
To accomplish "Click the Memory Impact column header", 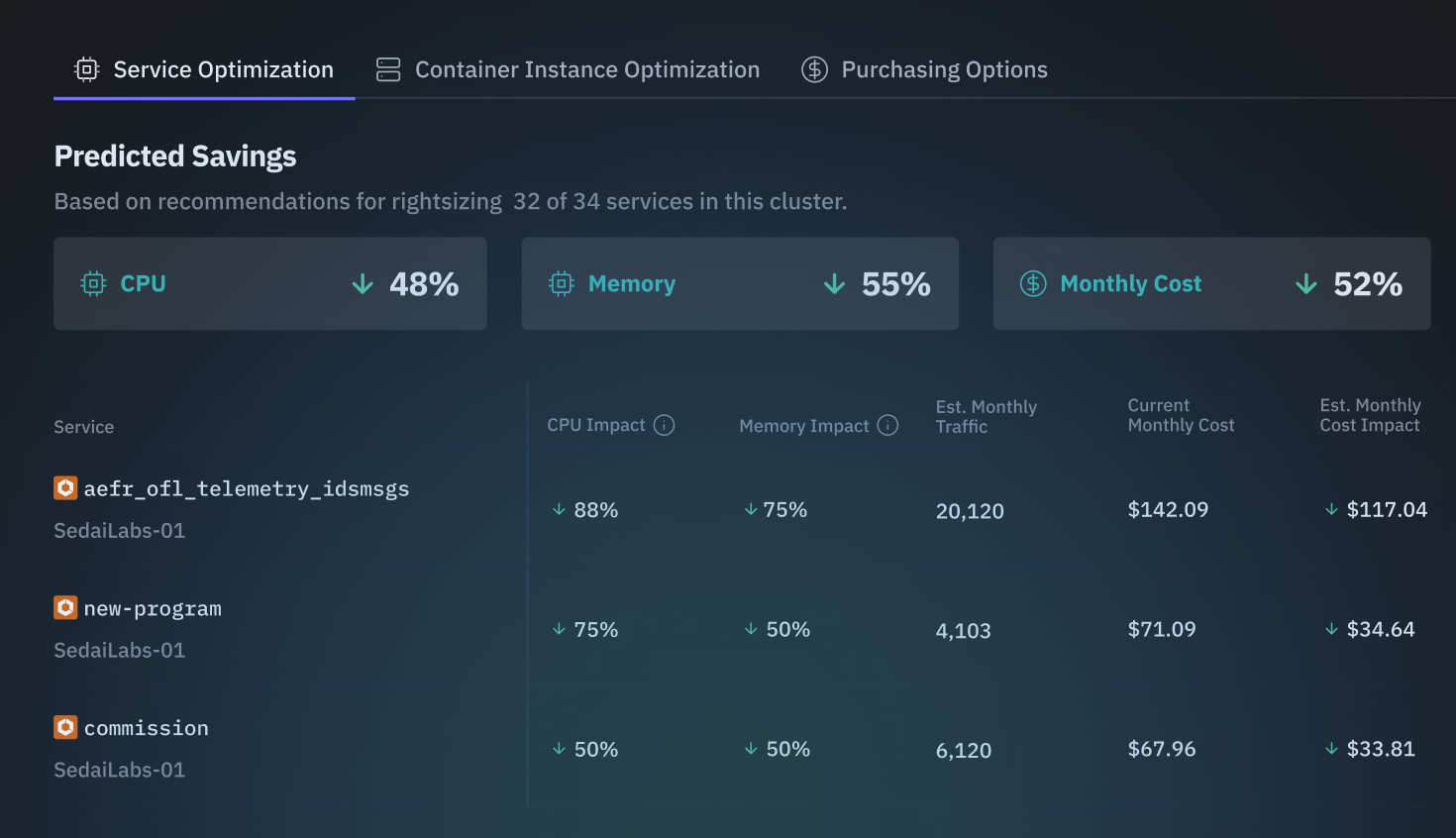I will pos(804,426).
